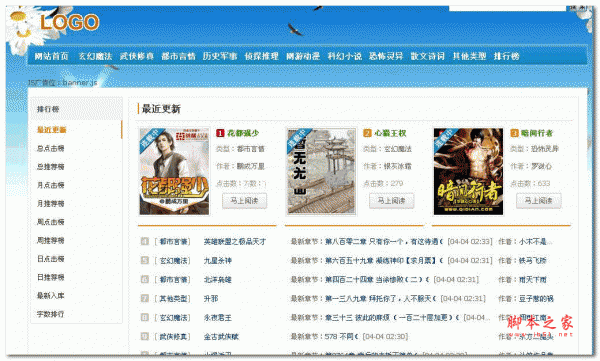Click 马上阅读 for 花都强少
The image size is (600, 361).
245,201
